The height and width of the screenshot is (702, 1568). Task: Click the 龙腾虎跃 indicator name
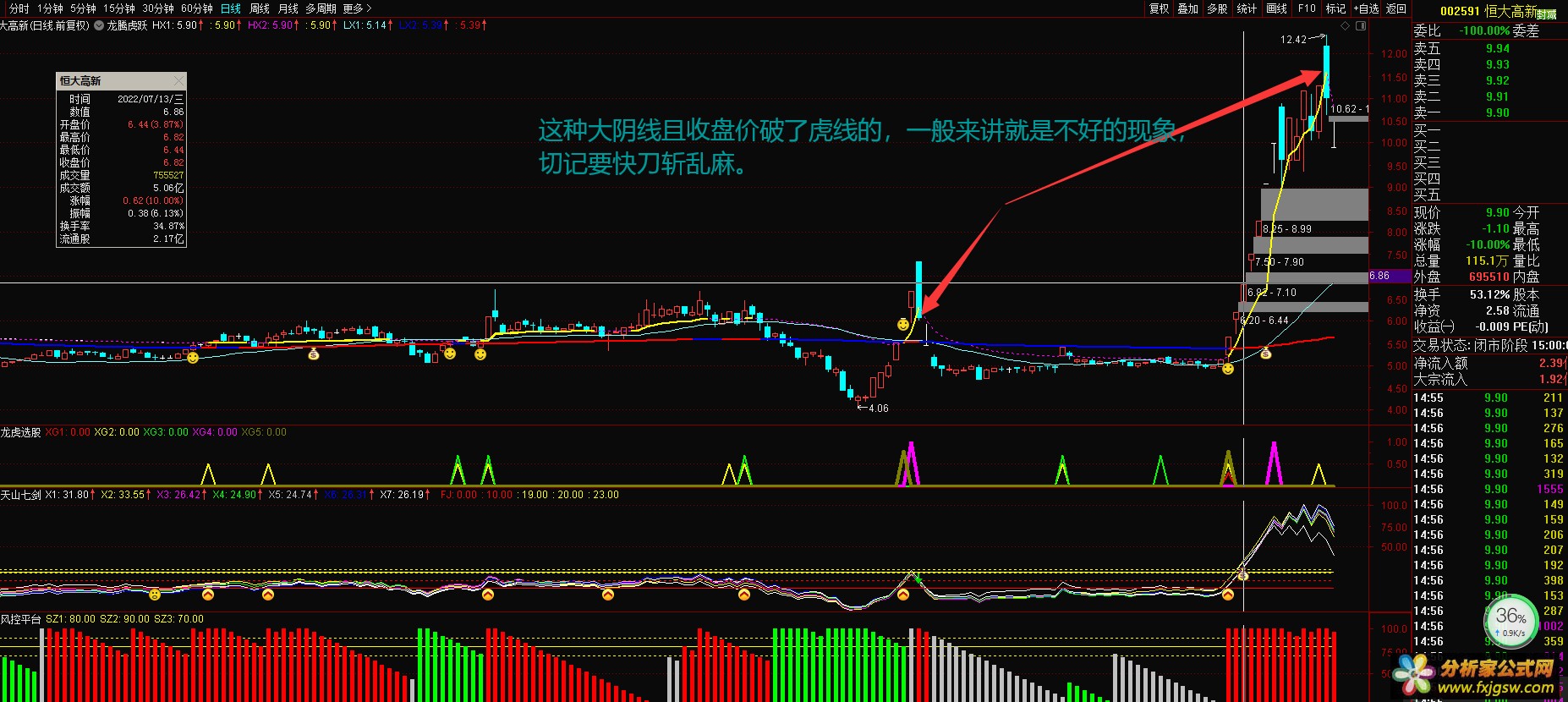pyautogui.click(x=127, y=25)
